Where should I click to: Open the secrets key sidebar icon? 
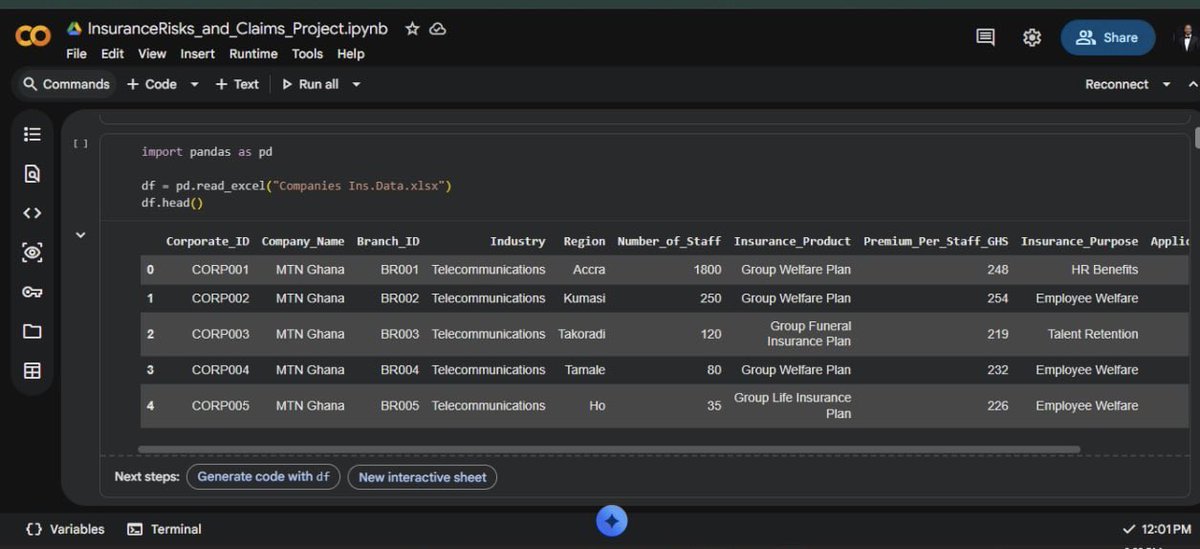tap(32, 292)
